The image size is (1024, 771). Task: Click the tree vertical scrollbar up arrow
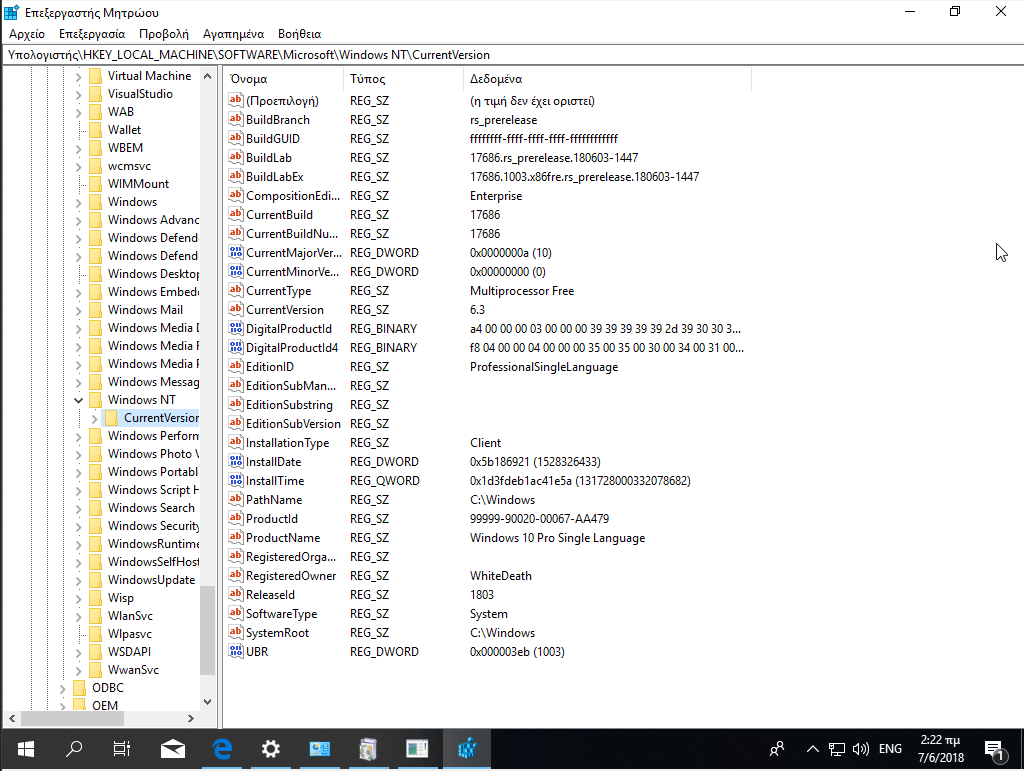click(x=207, y=76)
